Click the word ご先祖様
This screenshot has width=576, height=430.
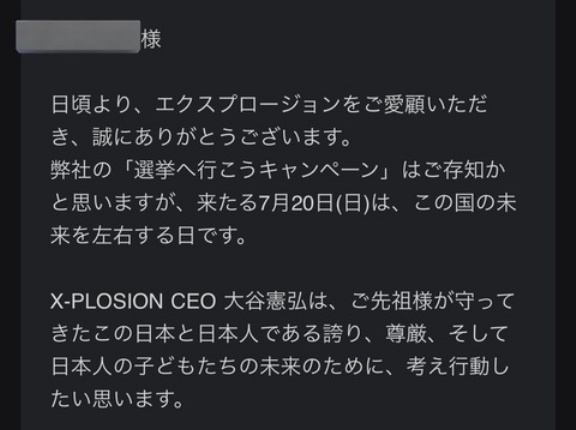pyautogui.click(x=392, y=301)
